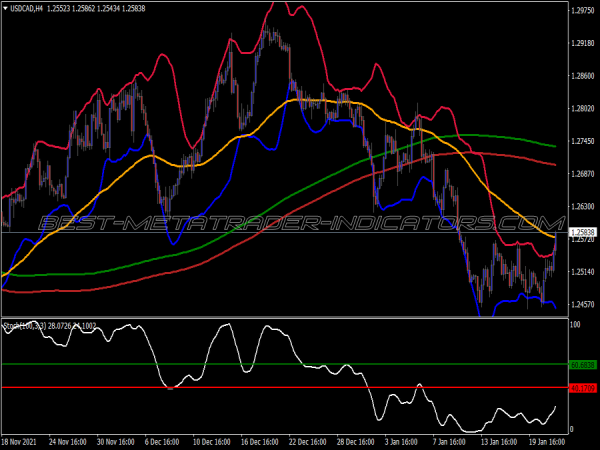Click the 1.24570 price scale value

[582, 305]
